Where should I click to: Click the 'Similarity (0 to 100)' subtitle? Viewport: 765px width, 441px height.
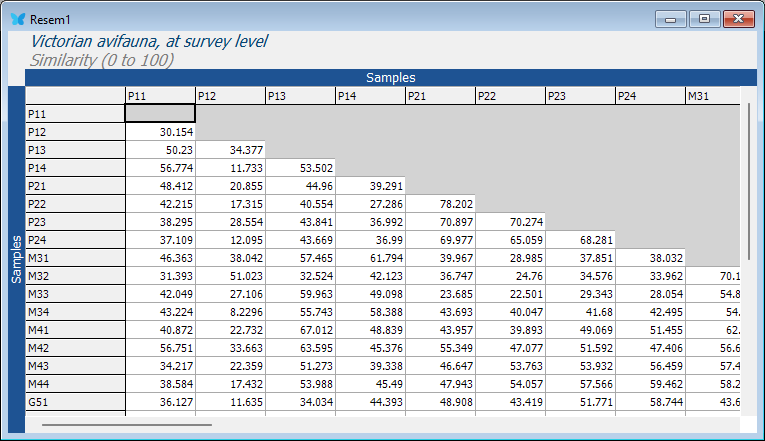pyautogui.click(x=102, y=60)
